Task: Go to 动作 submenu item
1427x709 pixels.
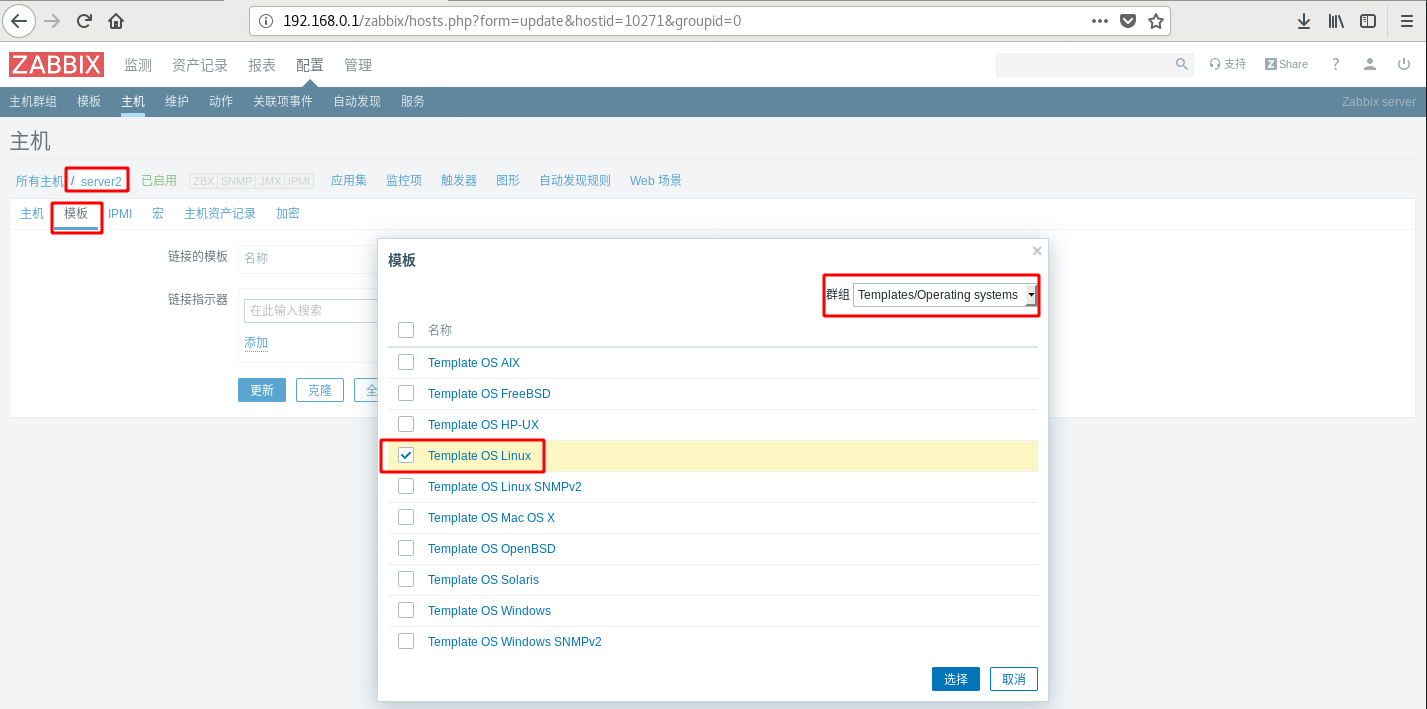Action: pos(221,102)
